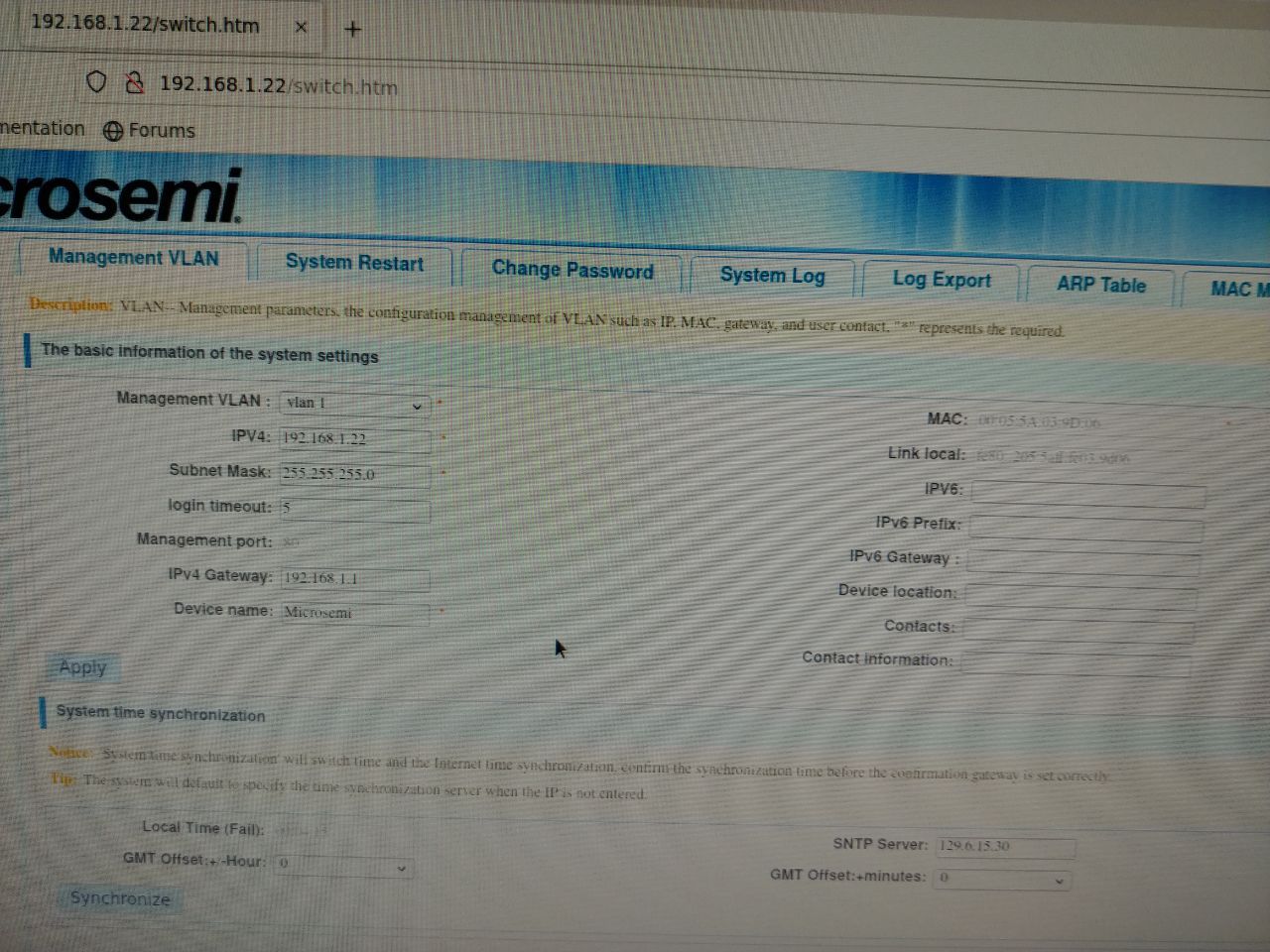Click the 'System time synchronization' heading

pos(161,713)
